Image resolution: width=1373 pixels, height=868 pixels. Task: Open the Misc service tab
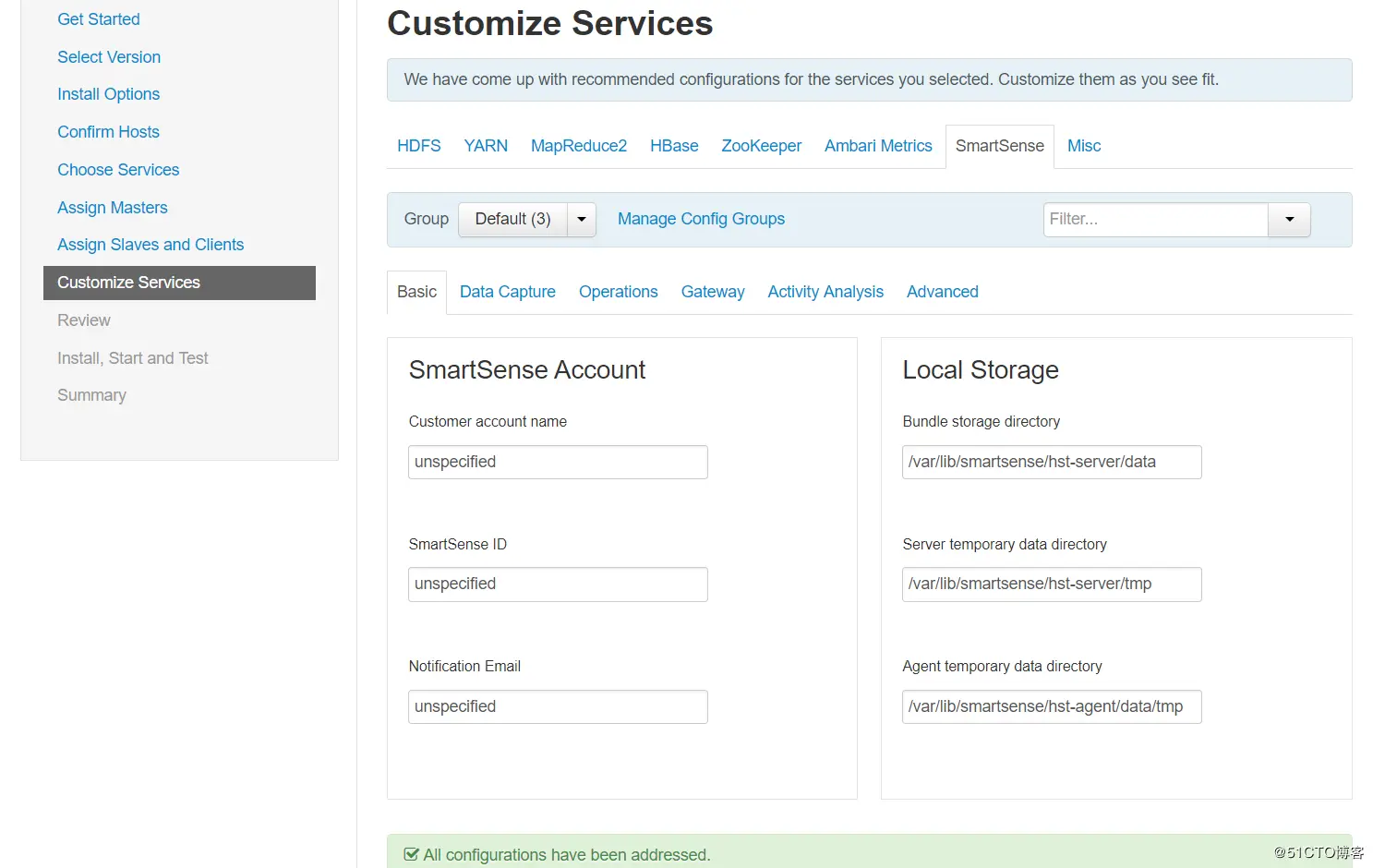(x=1084, y=146)
